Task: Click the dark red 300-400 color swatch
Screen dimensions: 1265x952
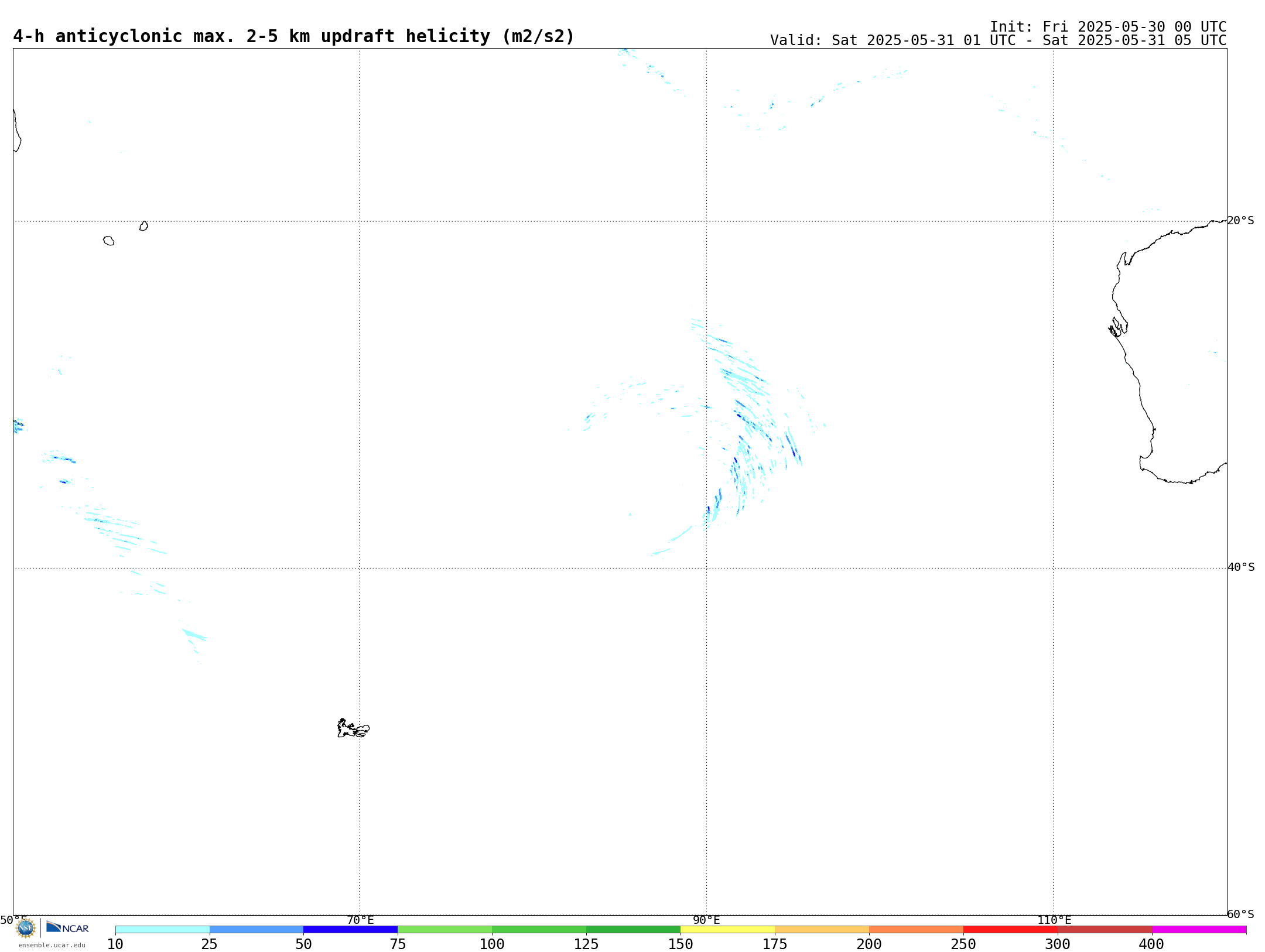Action: pyautogui.click(x=1105, y=930)
